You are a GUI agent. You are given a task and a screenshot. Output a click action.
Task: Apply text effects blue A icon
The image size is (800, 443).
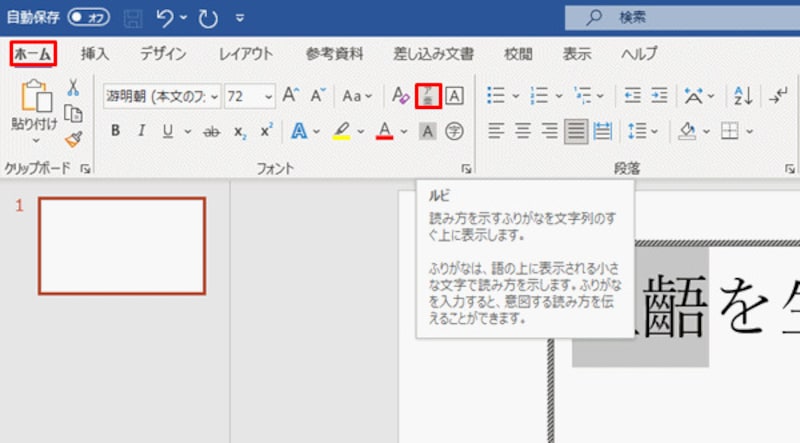(299, 132)
